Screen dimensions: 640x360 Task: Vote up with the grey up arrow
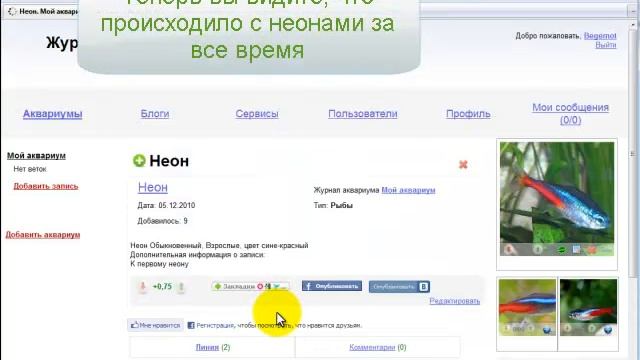tap(181, 287)
